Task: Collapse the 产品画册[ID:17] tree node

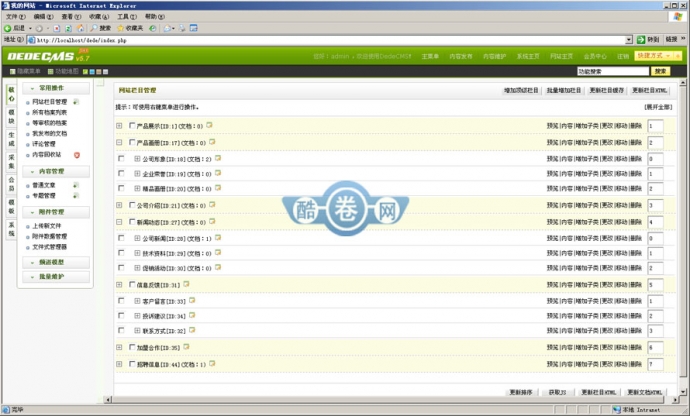Action: (x=119, y=143)
